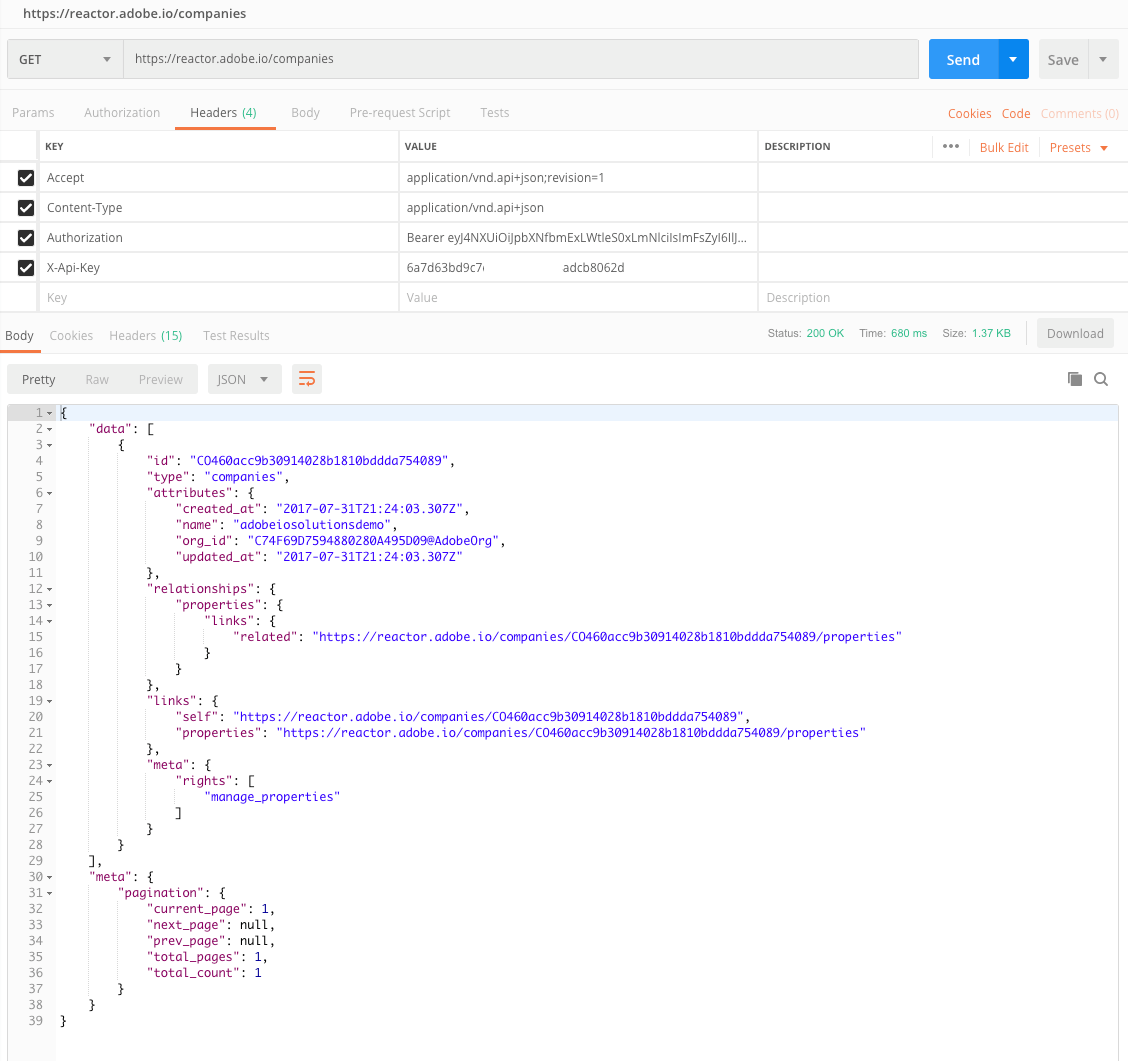Collapse the "data" array on line 2

point(50,429)
